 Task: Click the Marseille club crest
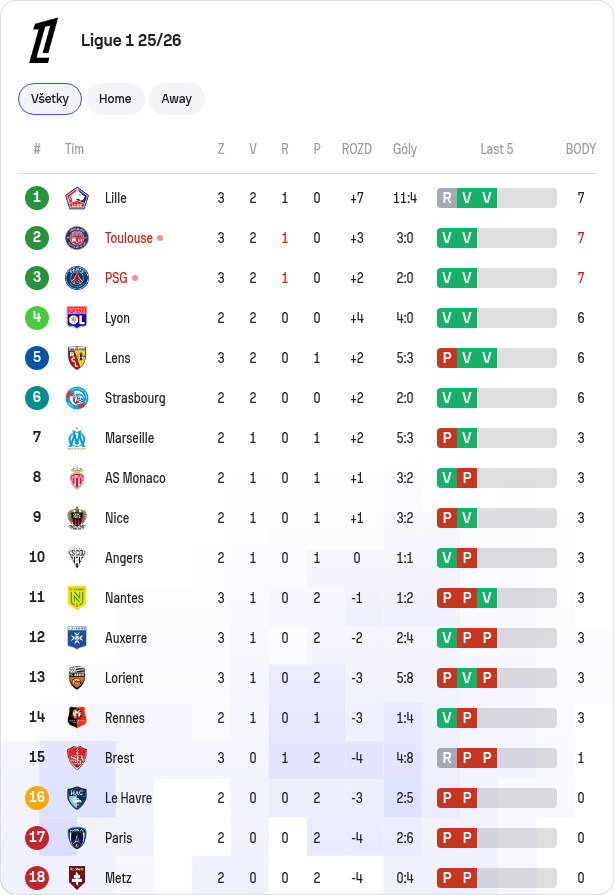pos(76,438)
